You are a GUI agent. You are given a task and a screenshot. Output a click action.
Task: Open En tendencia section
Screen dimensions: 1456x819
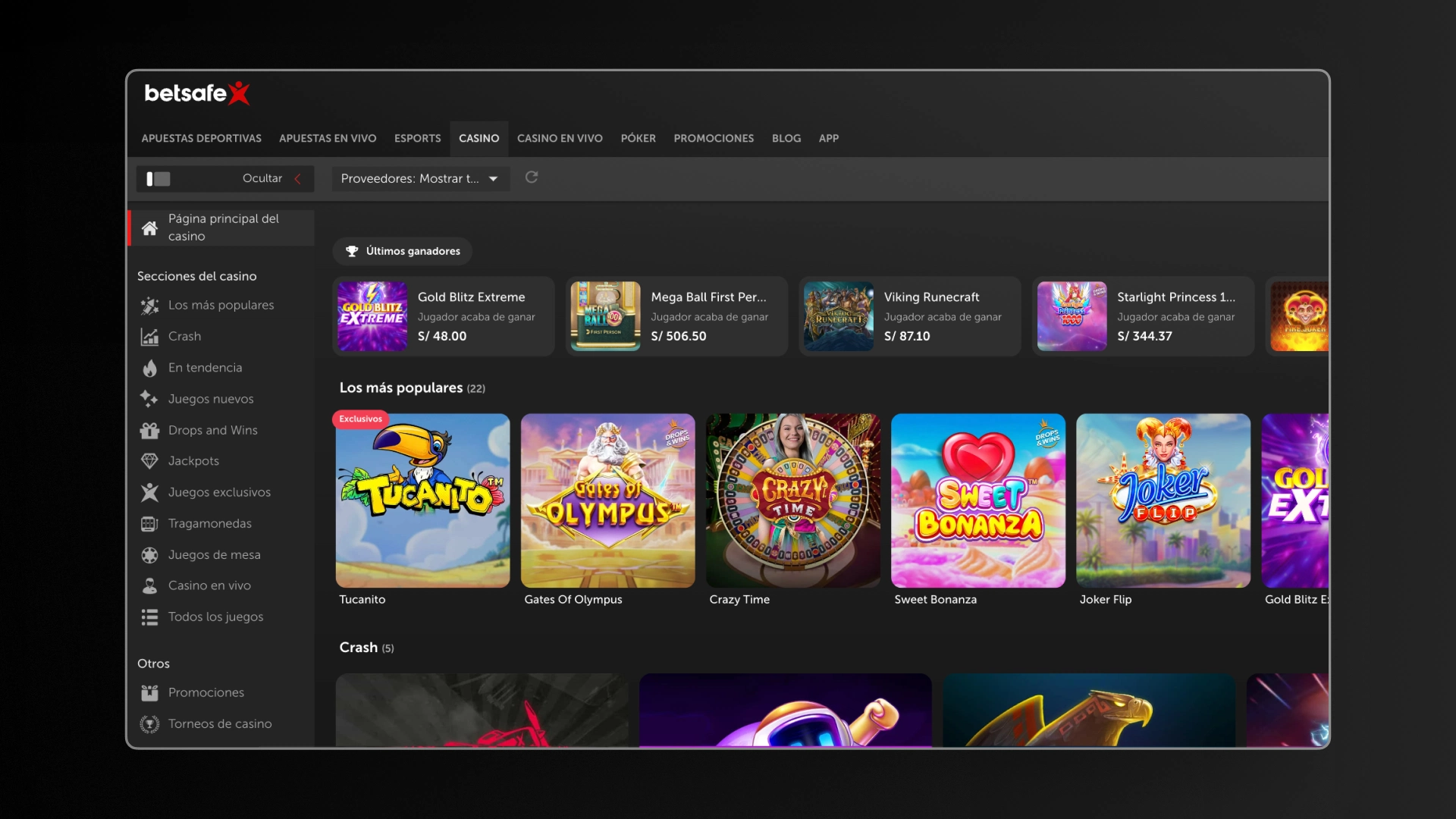tap(205, 368)
